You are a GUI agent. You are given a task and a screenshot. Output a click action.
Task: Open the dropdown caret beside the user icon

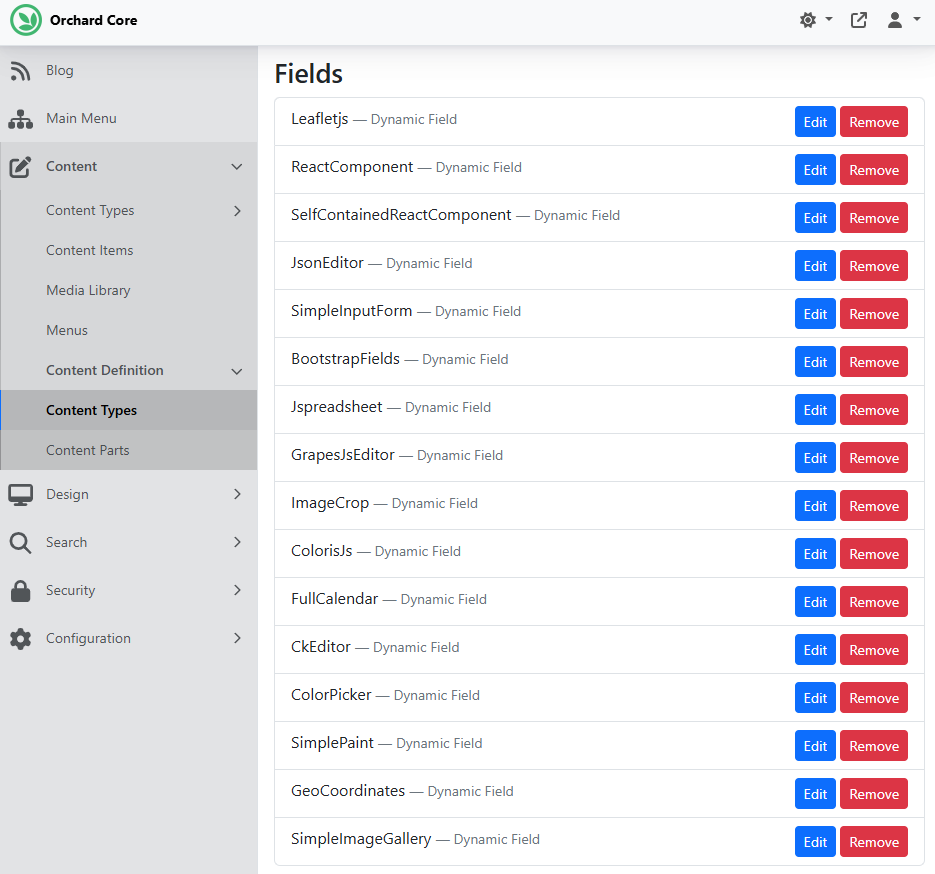tap(917, 20)
